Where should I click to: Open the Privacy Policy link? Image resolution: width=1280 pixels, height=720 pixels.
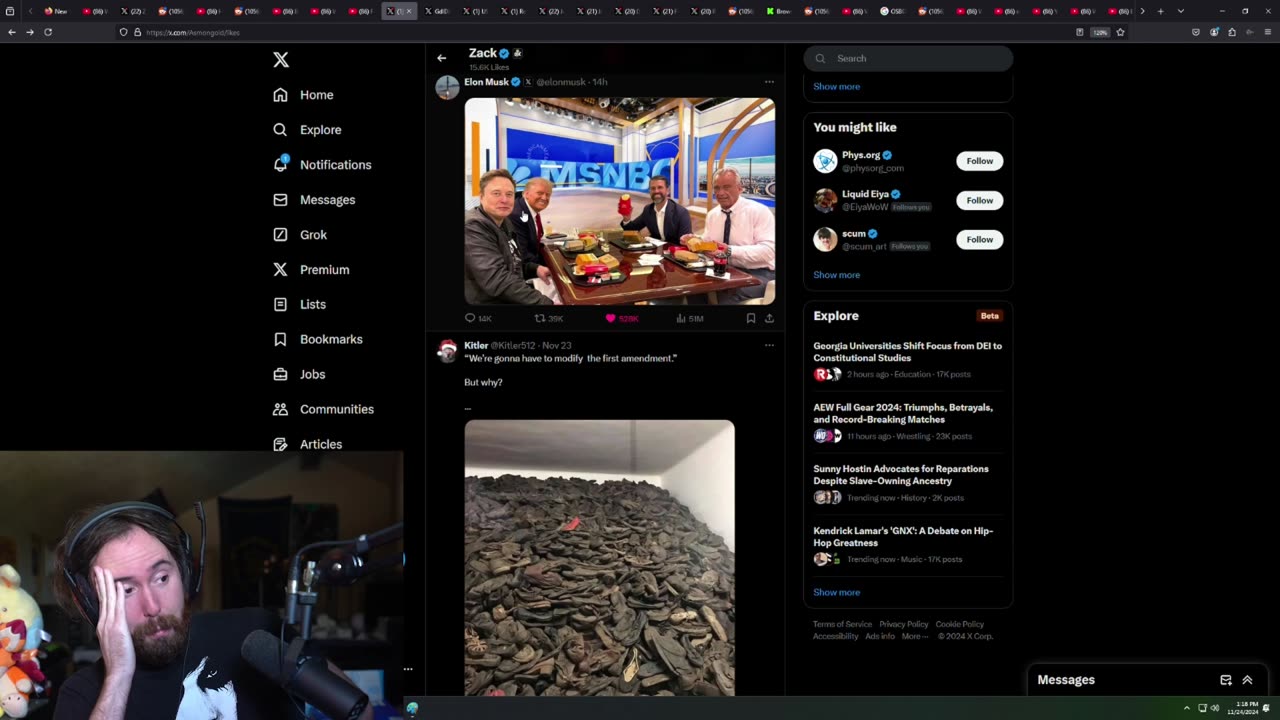click(x=904, y=624)
